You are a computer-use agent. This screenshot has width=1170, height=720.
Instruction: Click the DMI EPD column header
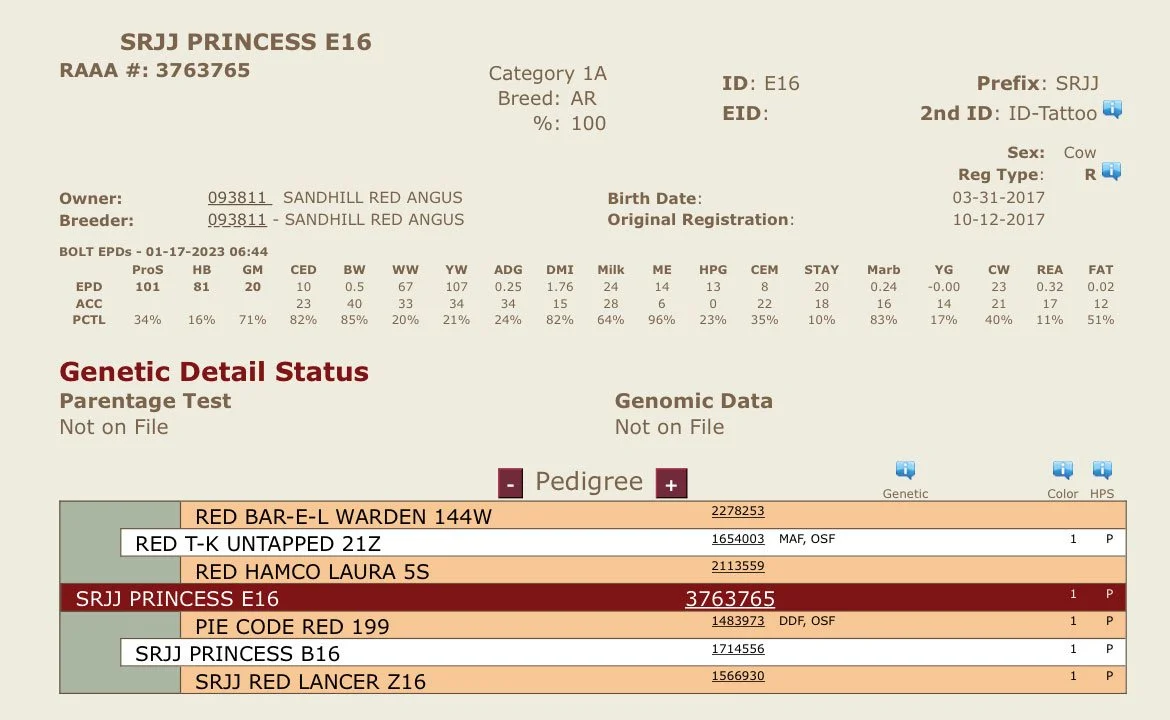560,269
